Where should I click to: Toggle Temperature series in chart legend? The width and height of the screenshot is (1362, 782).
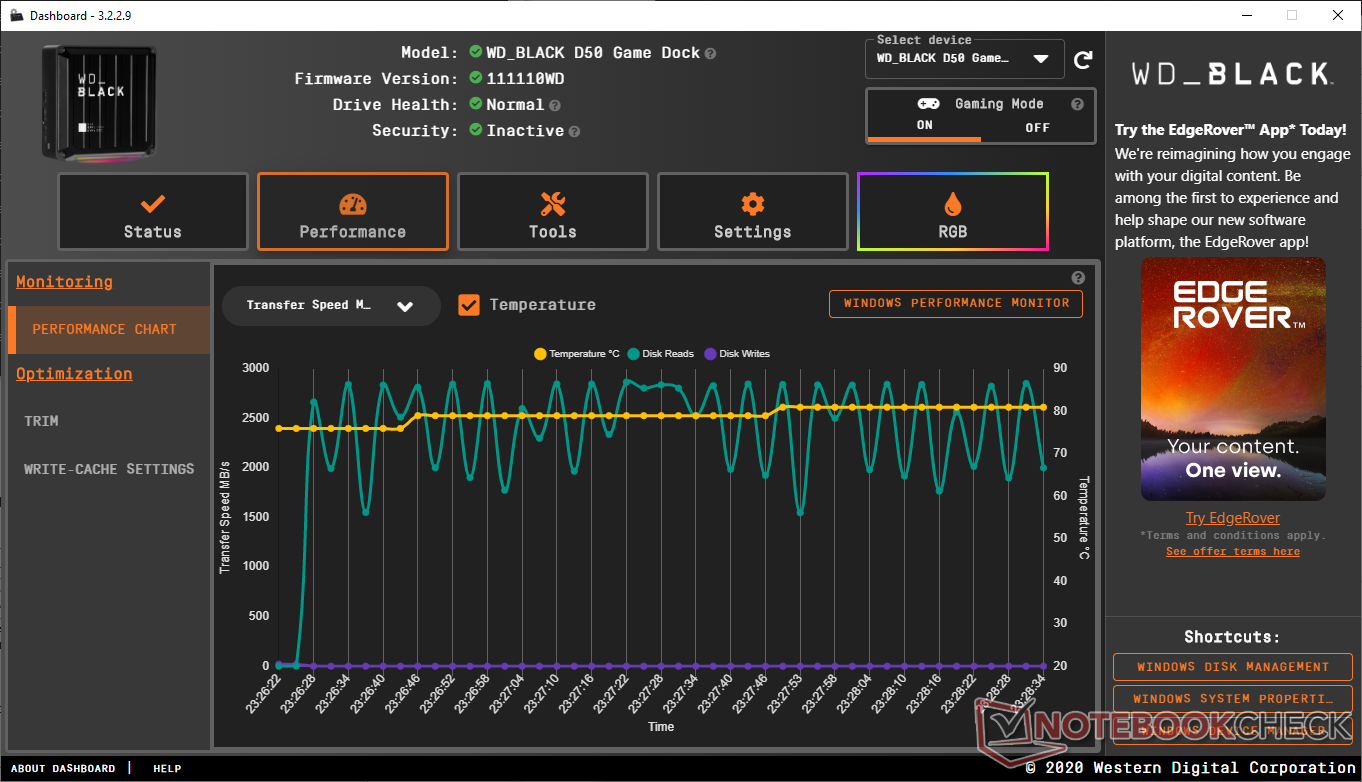[577, 354]
